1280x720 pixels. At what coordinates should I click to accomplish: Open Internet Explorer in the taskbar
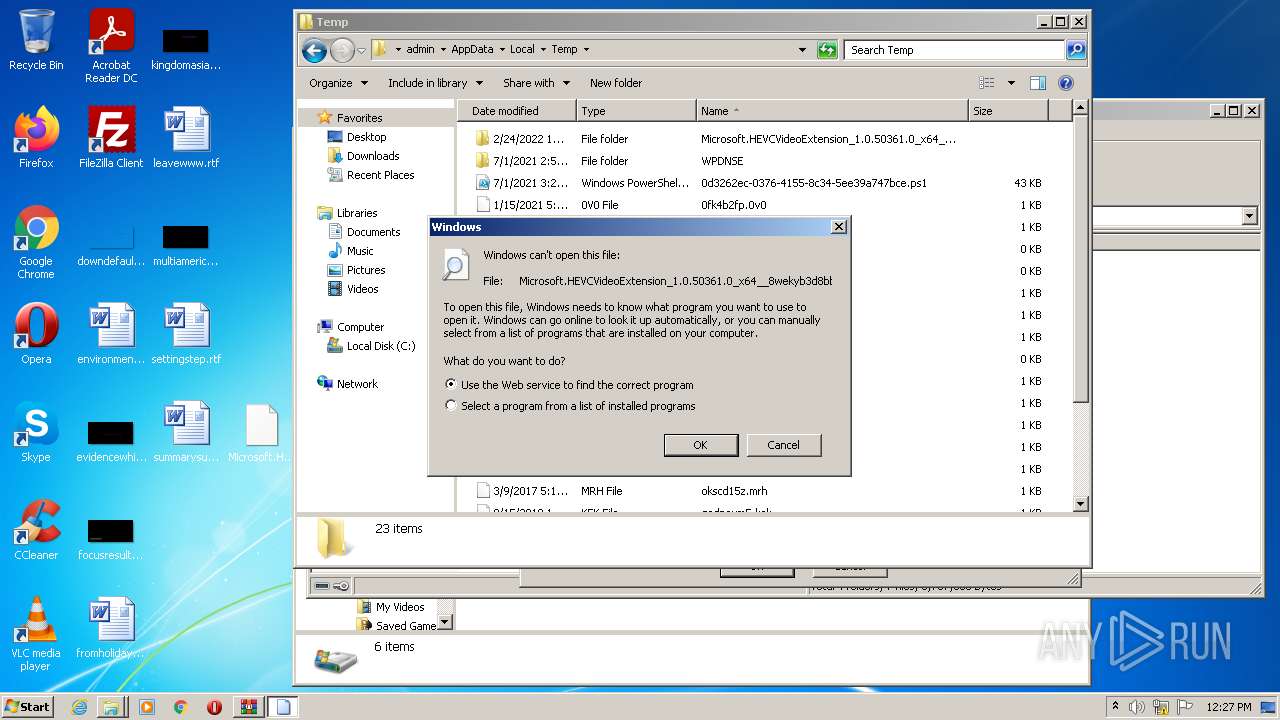[x=80, y=707]
